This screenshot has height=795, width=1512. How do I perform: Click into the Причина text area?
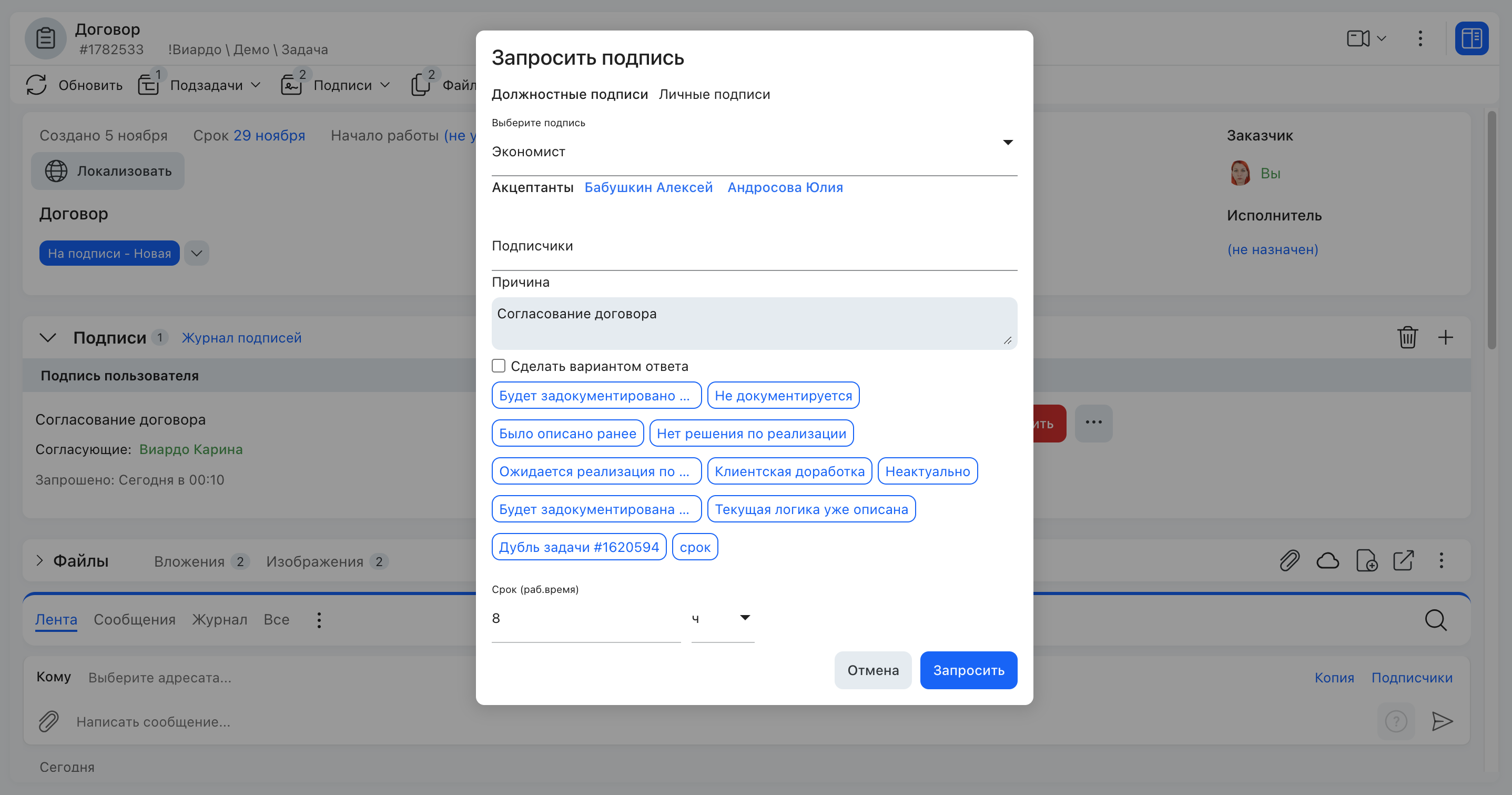coord(754,324)
